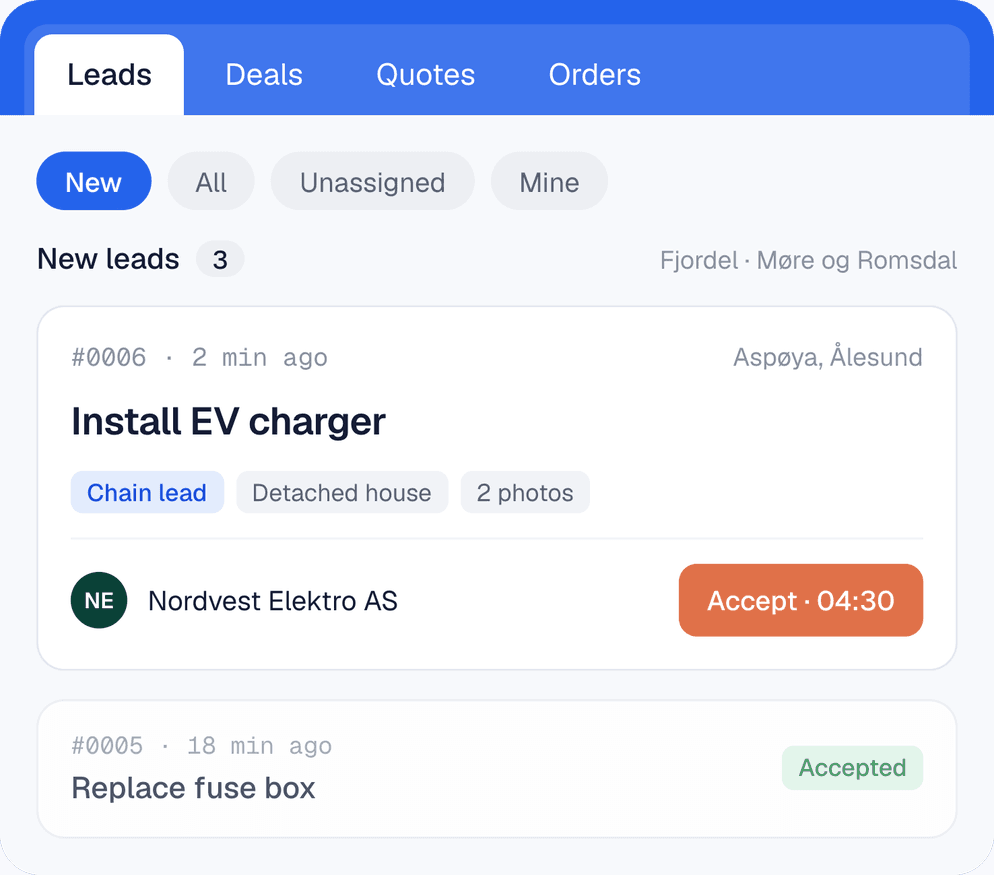Click the Accept · 04:30 button
This screenshot has height=875, width=994.
point(801,600)
